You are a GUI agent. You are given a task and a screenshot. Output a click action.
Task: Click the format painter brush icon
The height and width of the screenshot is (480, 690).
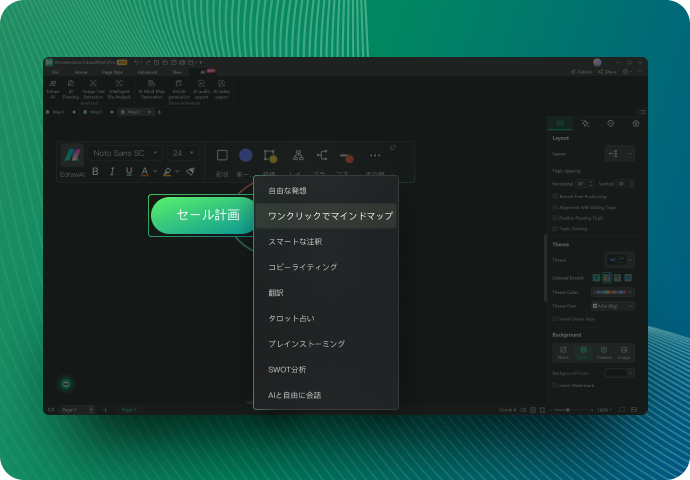190,172
